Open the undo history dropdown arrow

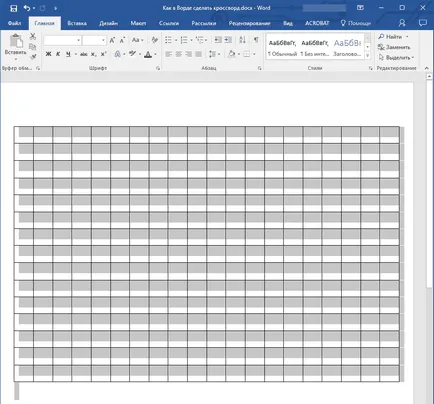coord(34,8)
